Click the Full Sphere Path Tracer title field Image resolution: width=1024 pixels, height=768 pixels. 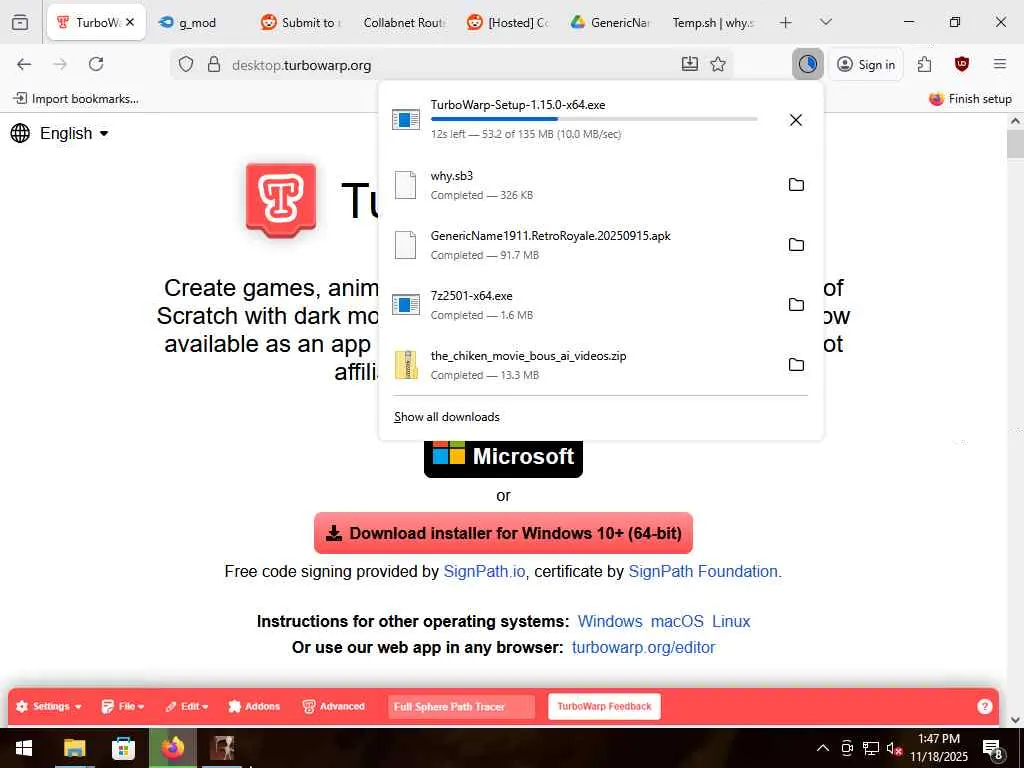pos(461,707)
